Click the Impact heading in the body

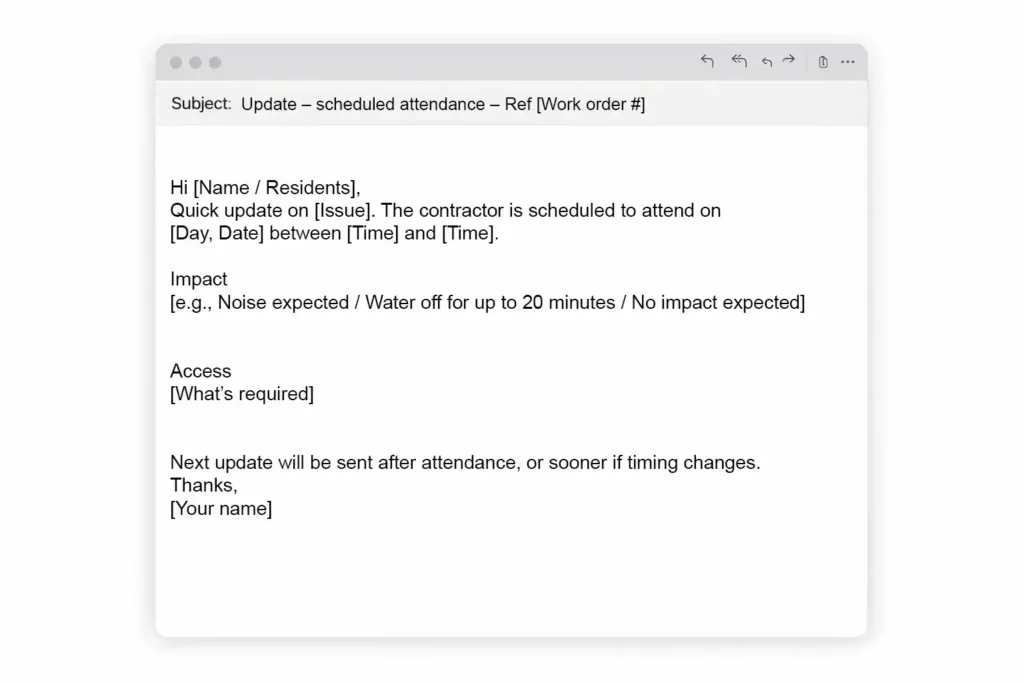point(199,279)
